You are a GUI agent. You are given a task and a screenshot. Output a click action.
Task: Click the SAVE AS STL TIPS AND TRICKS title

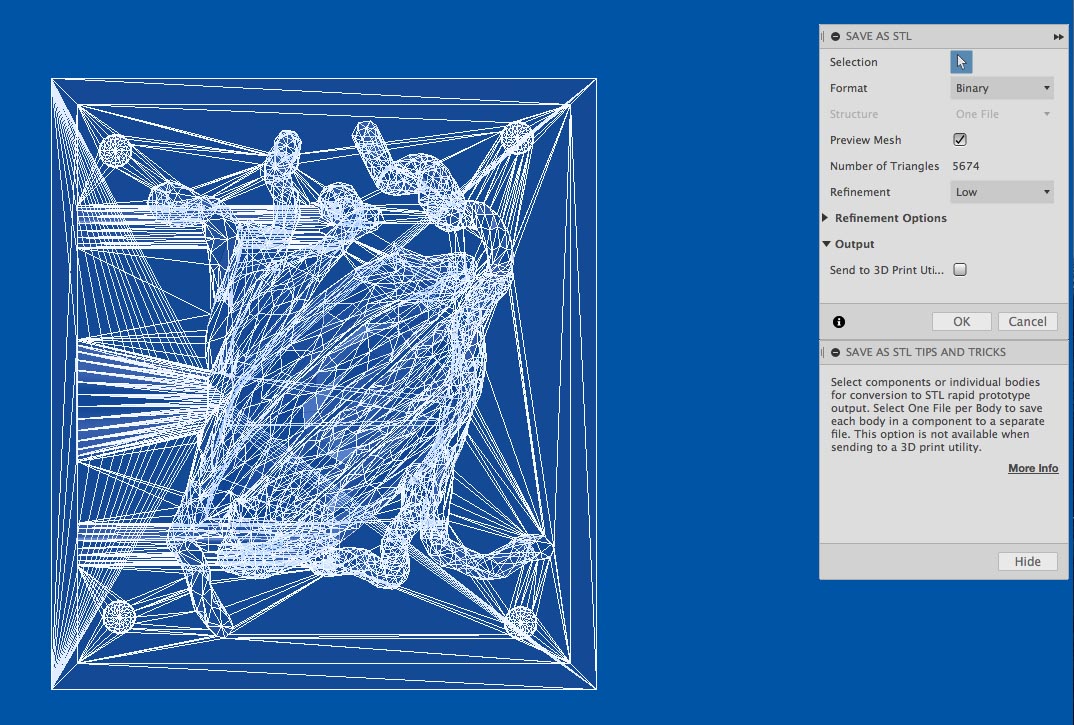tap(925, 352)
